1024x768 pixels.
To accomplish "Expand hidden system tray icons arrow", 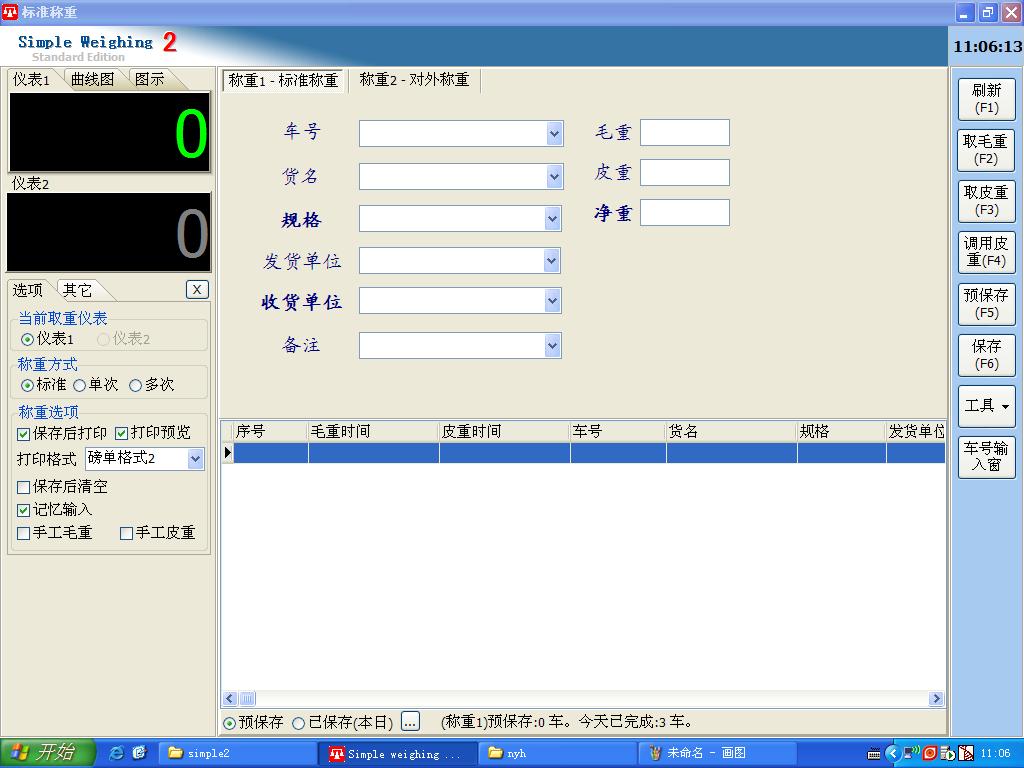I will pyautogui.click(x=892, y=753).
